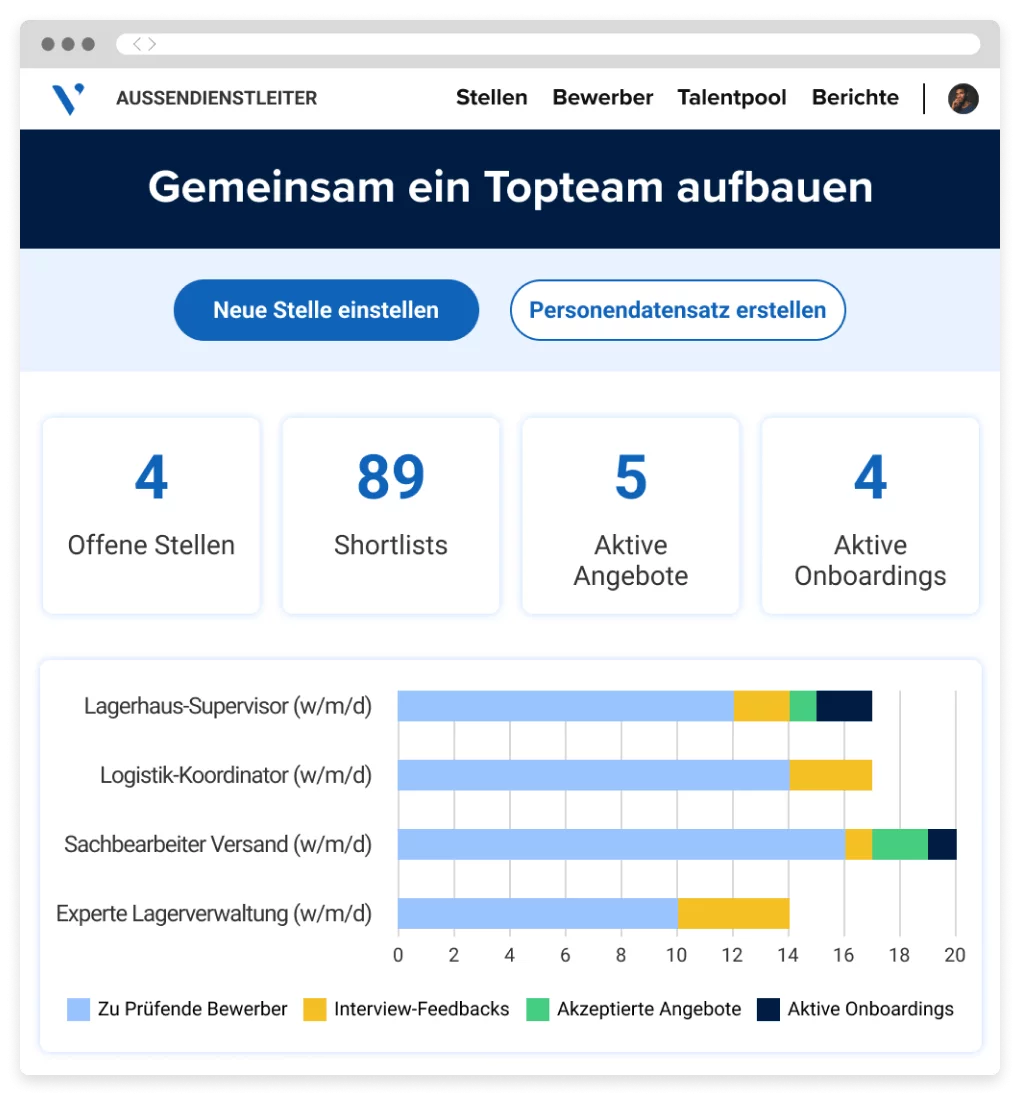1020x1097 pixels.
Task: Open the Offene Stellen card details
Action: pyautogui.click(x=150, y=515)
